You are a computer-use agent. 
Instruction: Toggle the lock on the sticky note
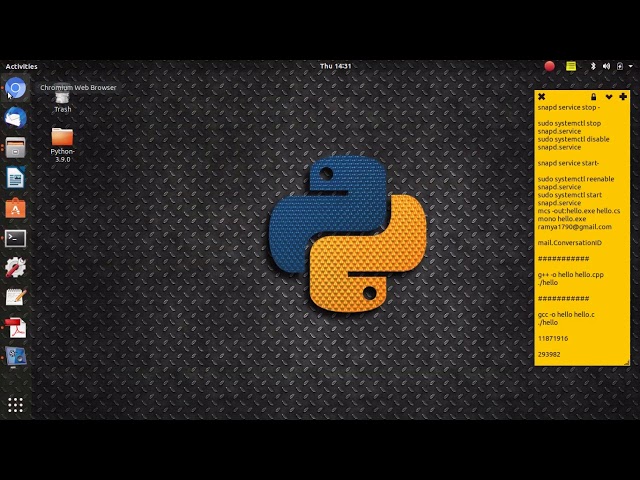(593, 97)
